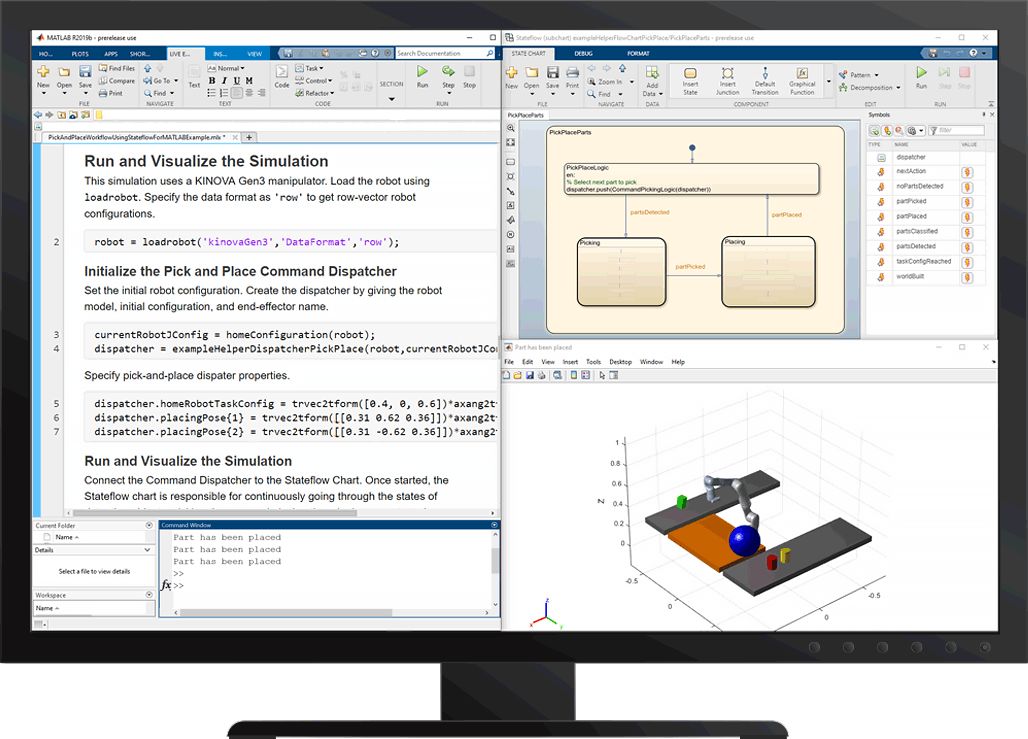Click the Stop button in the MATLAB Run section
Screen dimensions: 1028x739
469,76
